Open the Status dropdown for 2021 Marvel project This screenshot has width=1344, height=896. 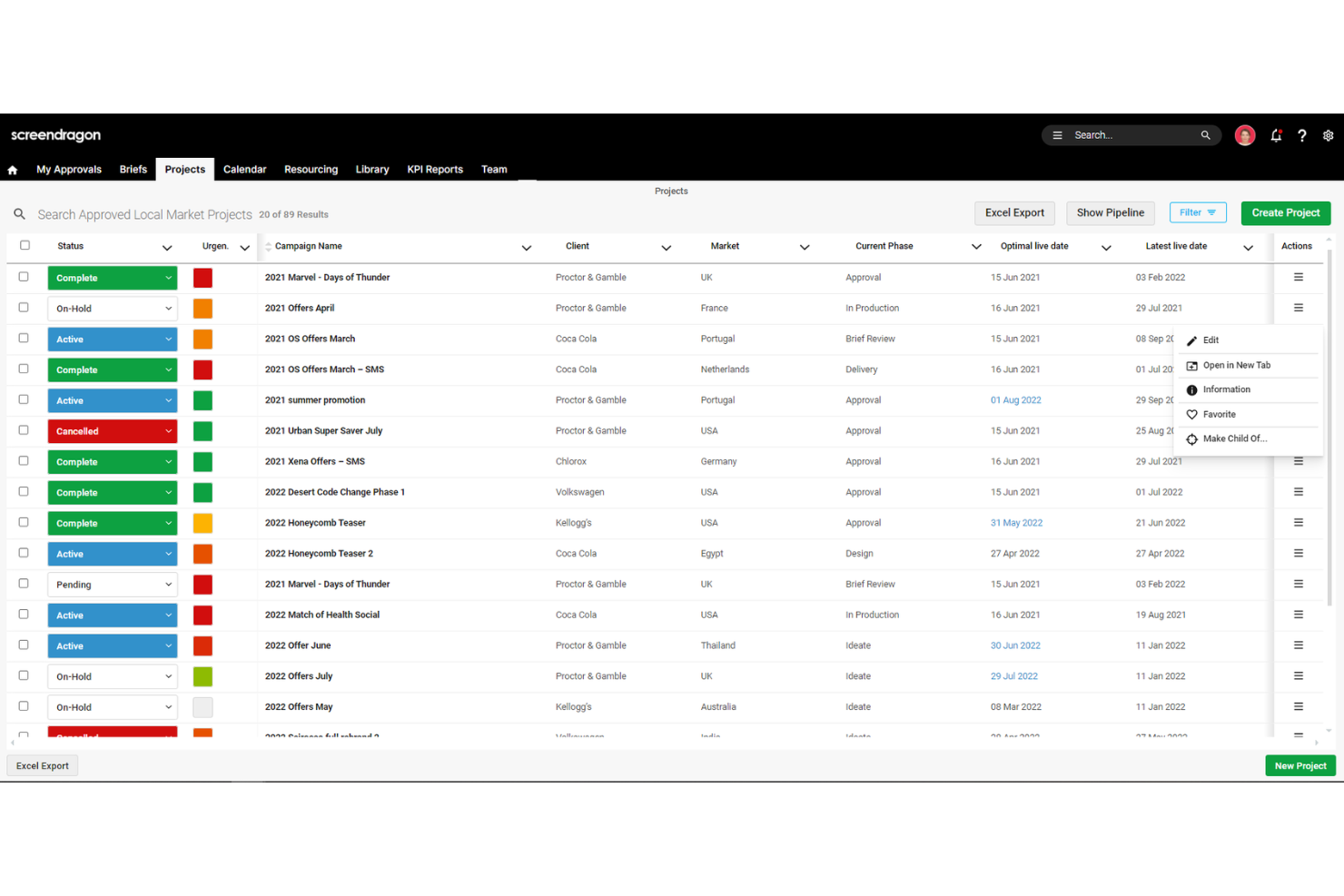112,278
